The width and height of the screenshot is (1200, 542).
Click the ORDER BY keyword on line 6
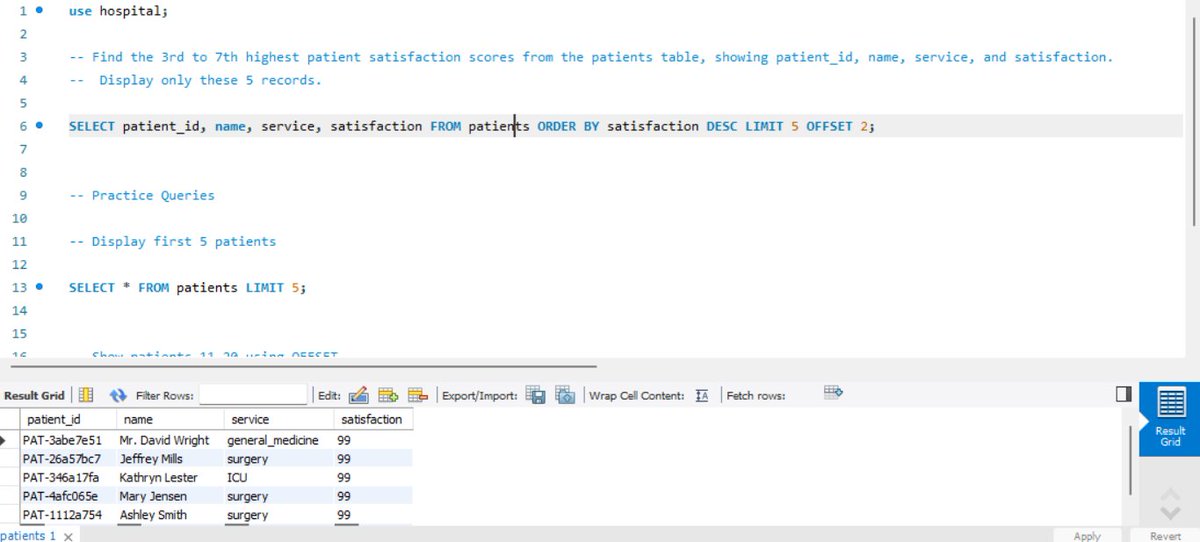(568, 126)
